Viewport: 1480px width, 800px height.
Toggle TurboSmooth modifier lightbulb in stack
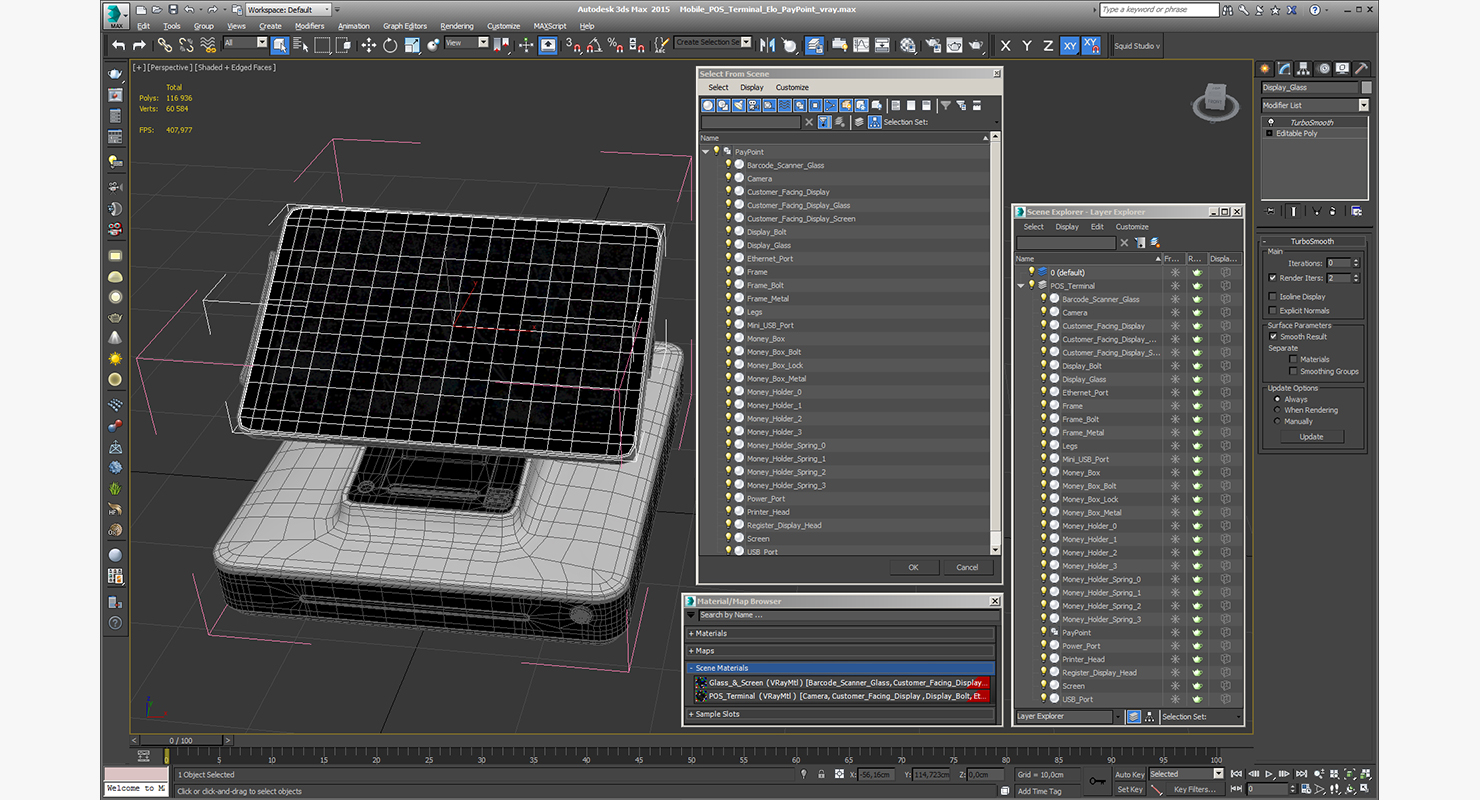point(1270,122)
